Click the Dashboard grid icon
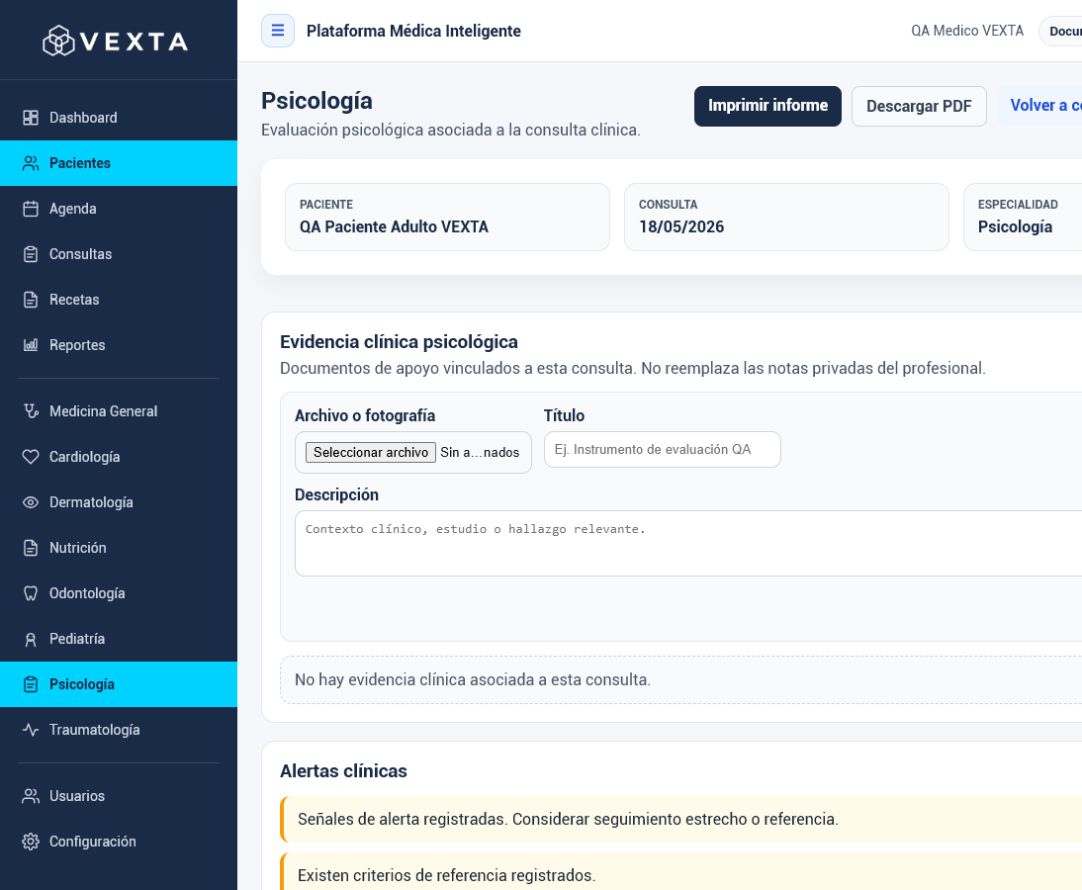Viewport: 1082px width, 890px height. coord(30,117)
